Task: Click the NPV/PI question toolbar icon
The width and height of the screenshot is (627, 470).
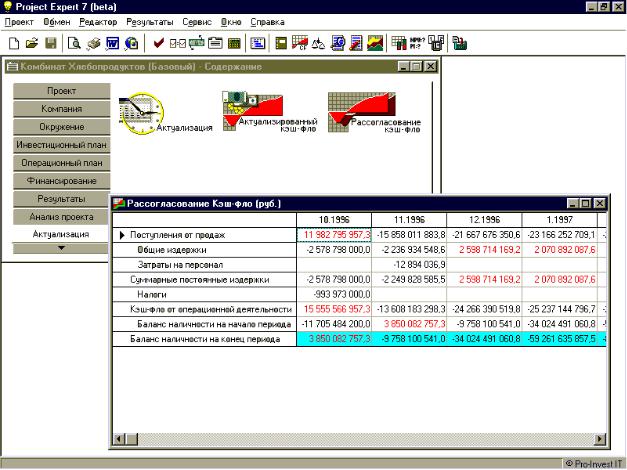Action: [x=417, y=43]
